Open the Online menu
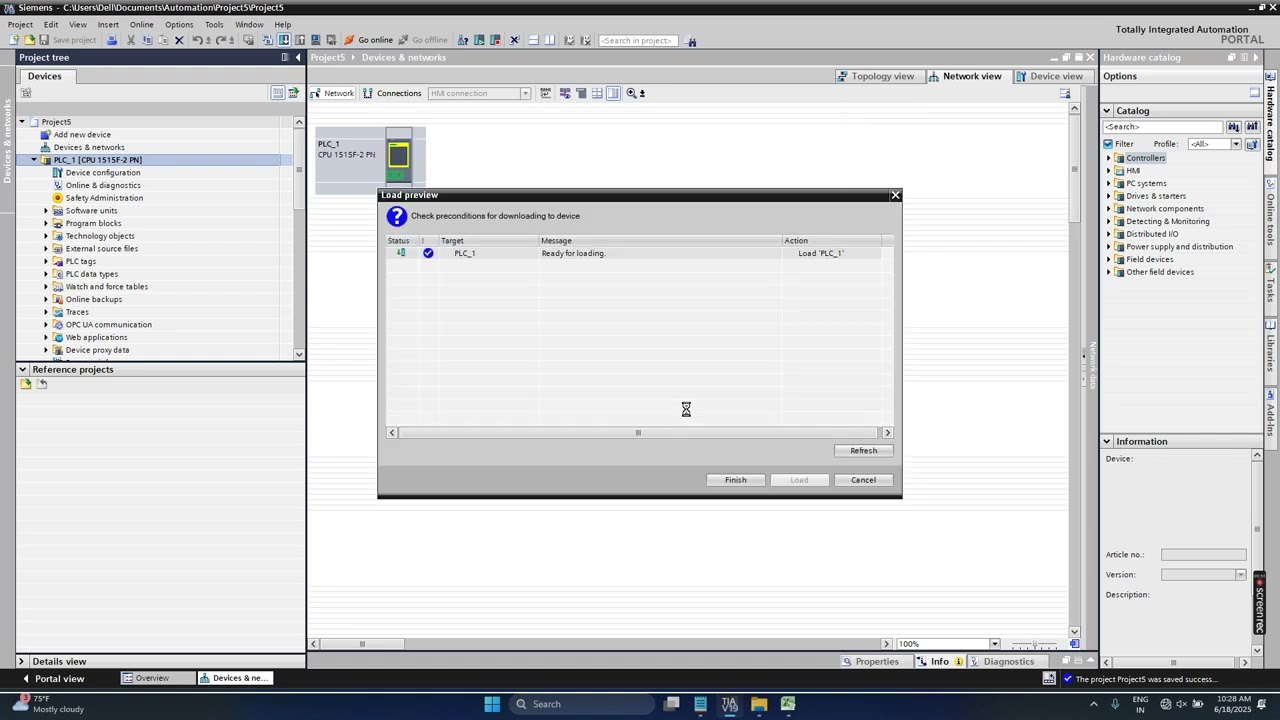The width and height of the screenshot is (1280, 720). point(141,24)
